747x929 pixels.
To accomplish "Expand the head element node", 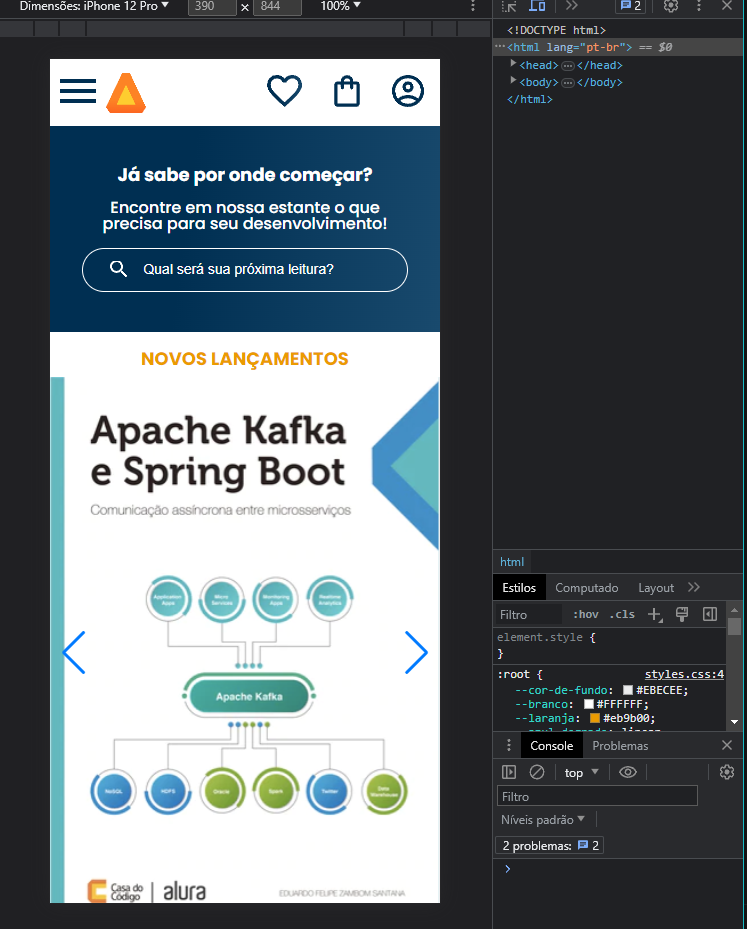I will pyautogui.click(x=514, y=63).
